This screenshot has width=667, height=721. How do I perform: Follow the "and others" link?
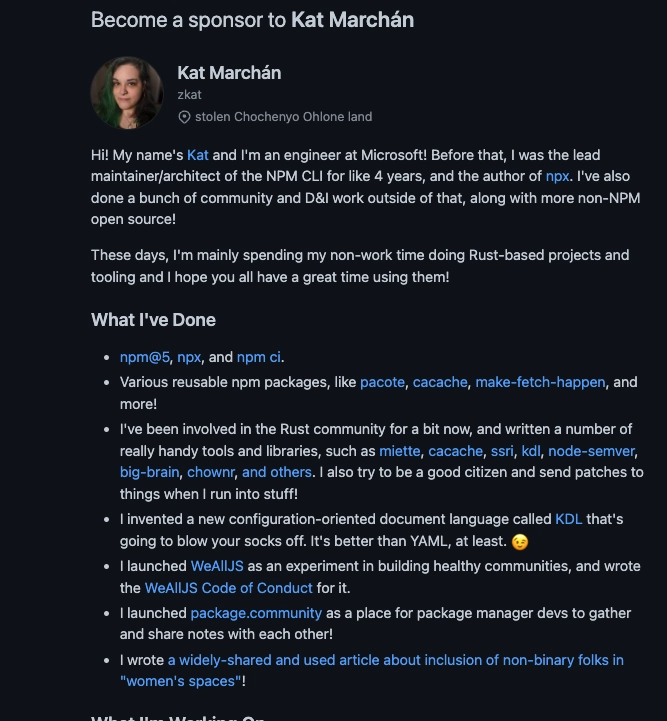(277, 472)
